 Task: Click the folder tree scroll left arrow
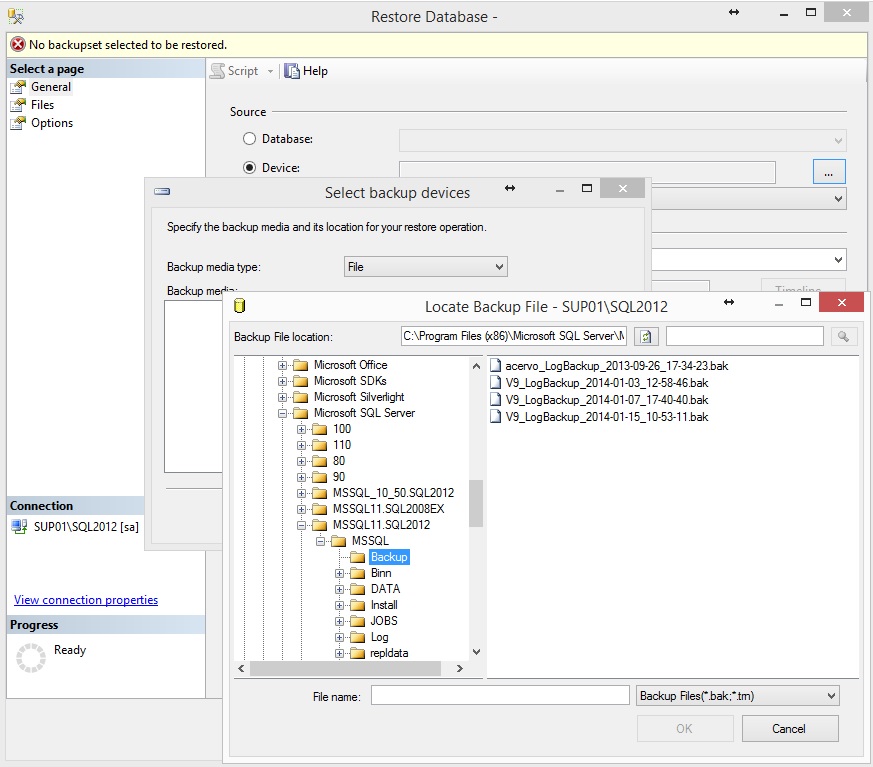(241, 668)
